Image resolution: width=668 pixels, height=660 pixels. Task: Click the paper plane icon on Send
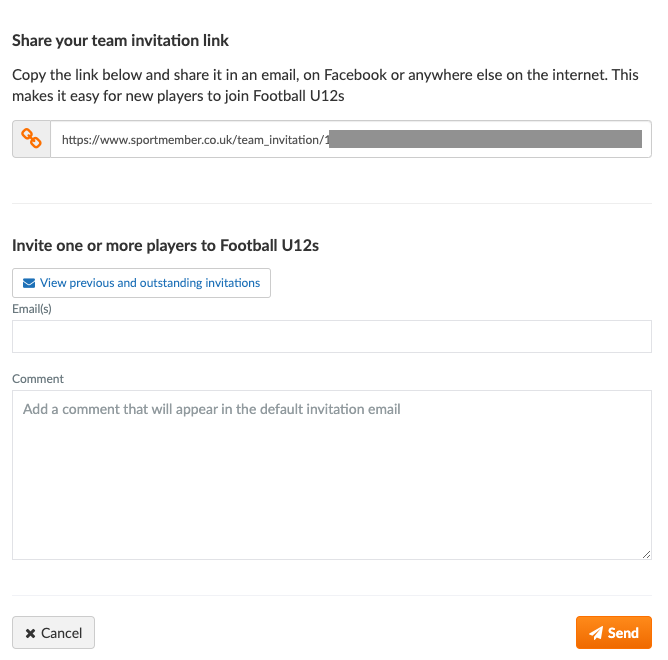point(596,633)
